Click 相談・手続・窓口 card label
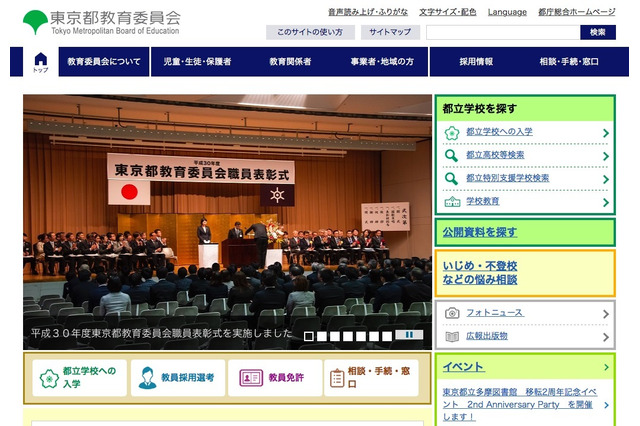The image size is (640, 426). (x=379, y=377)
